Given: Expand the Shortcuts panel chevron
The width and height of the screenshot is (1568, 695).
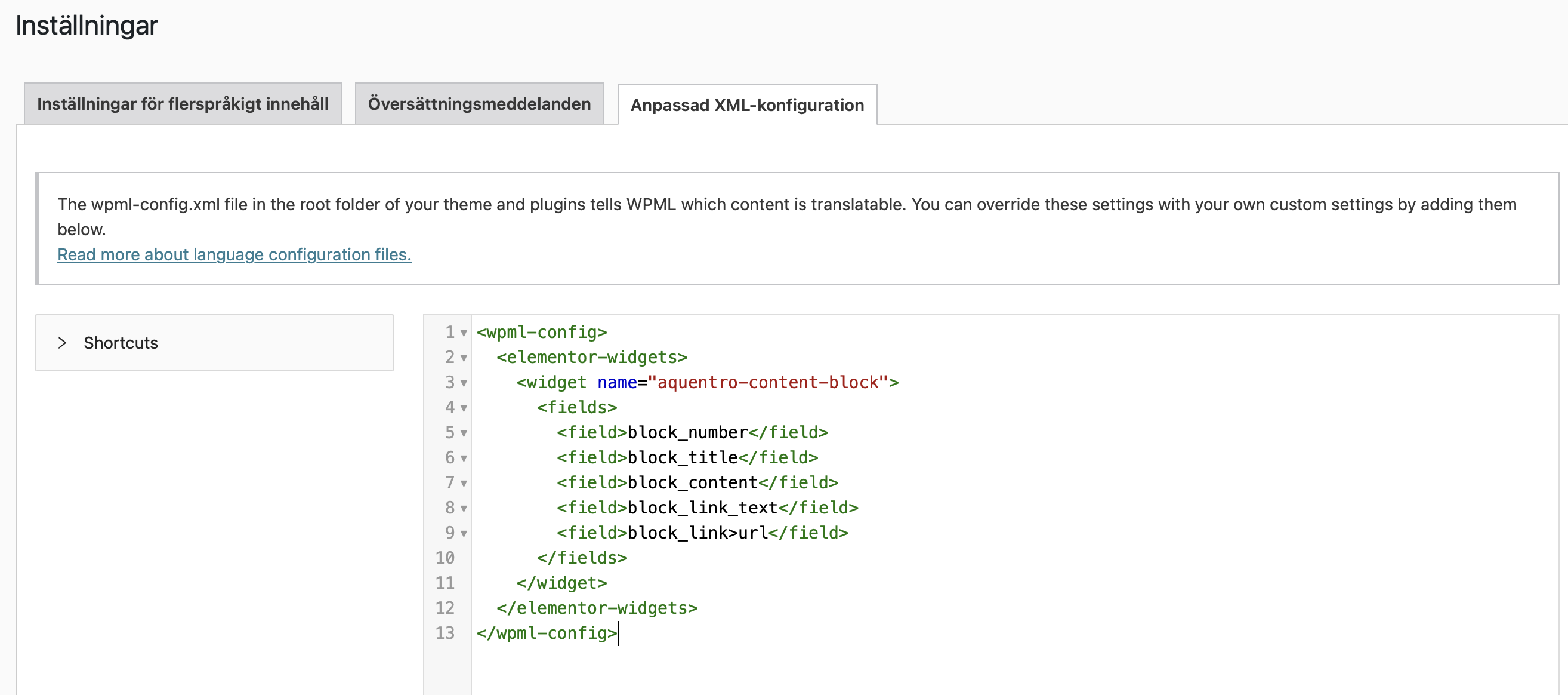Looking at the screenshot, I should click(x=62, y=343).
